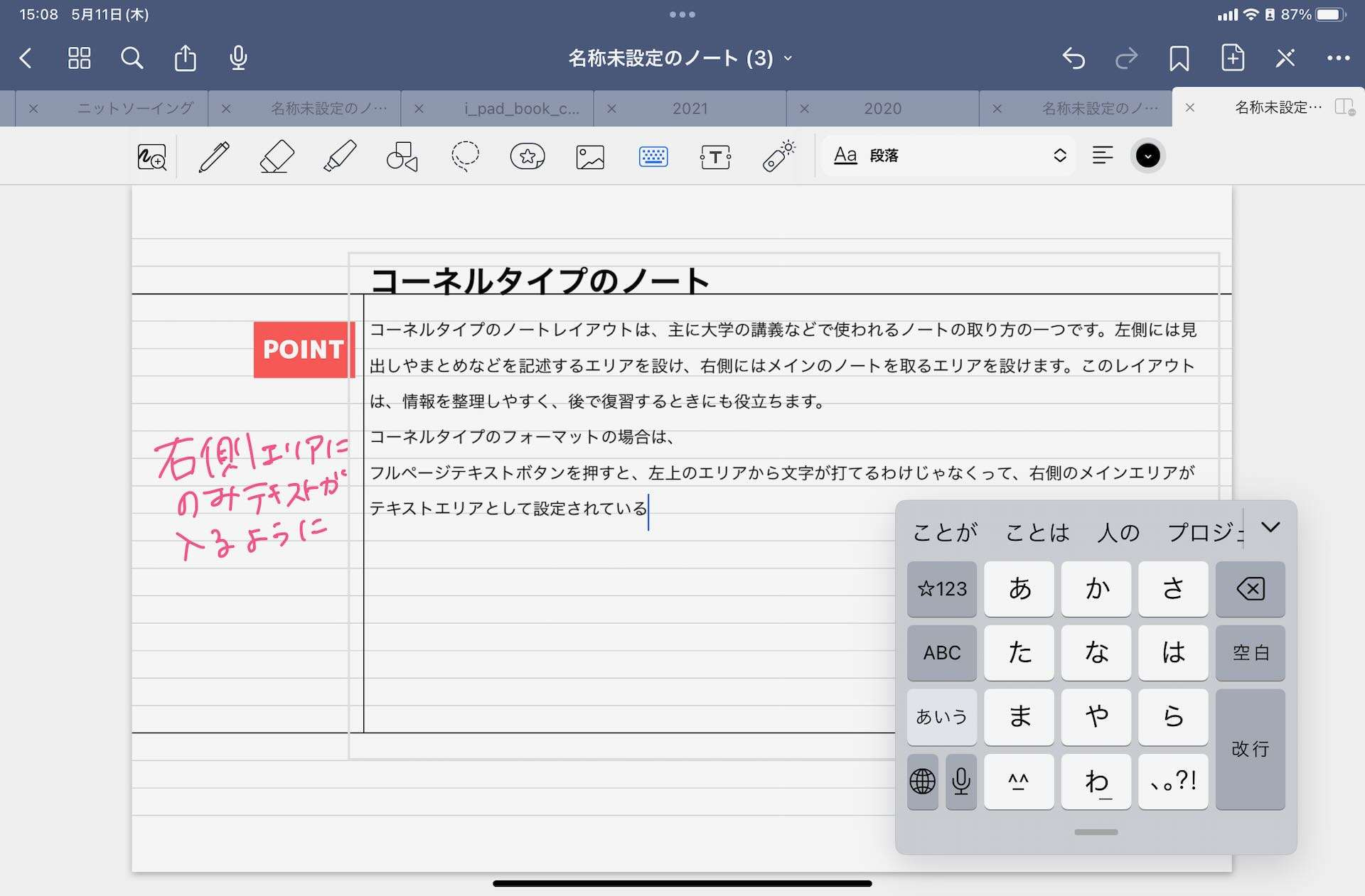Select the Text box tool
The image size is (1365, 896).
715,156
